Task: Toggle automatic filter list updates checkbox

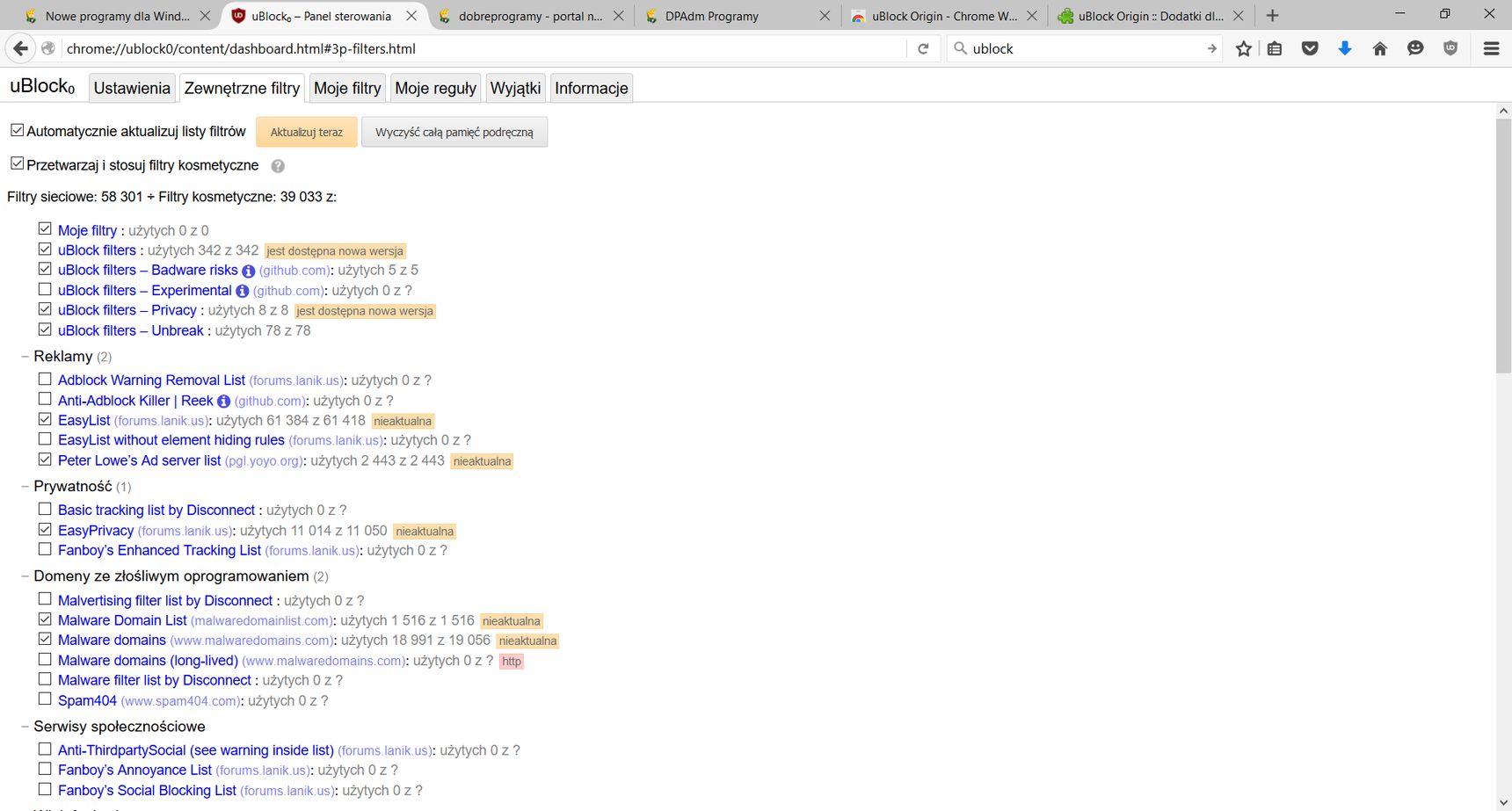Action: (17, 130)
